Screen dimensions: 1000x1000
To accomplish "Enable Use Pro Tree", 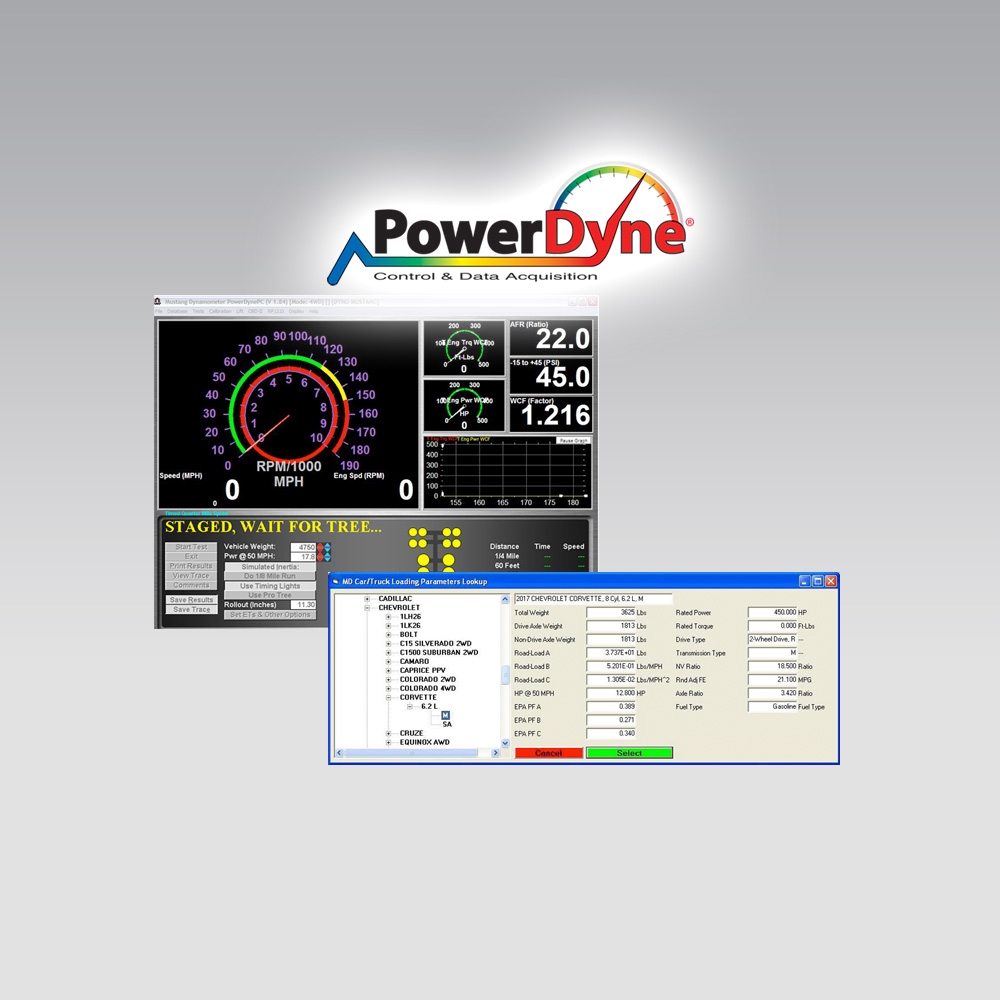I will pos(269,594).
